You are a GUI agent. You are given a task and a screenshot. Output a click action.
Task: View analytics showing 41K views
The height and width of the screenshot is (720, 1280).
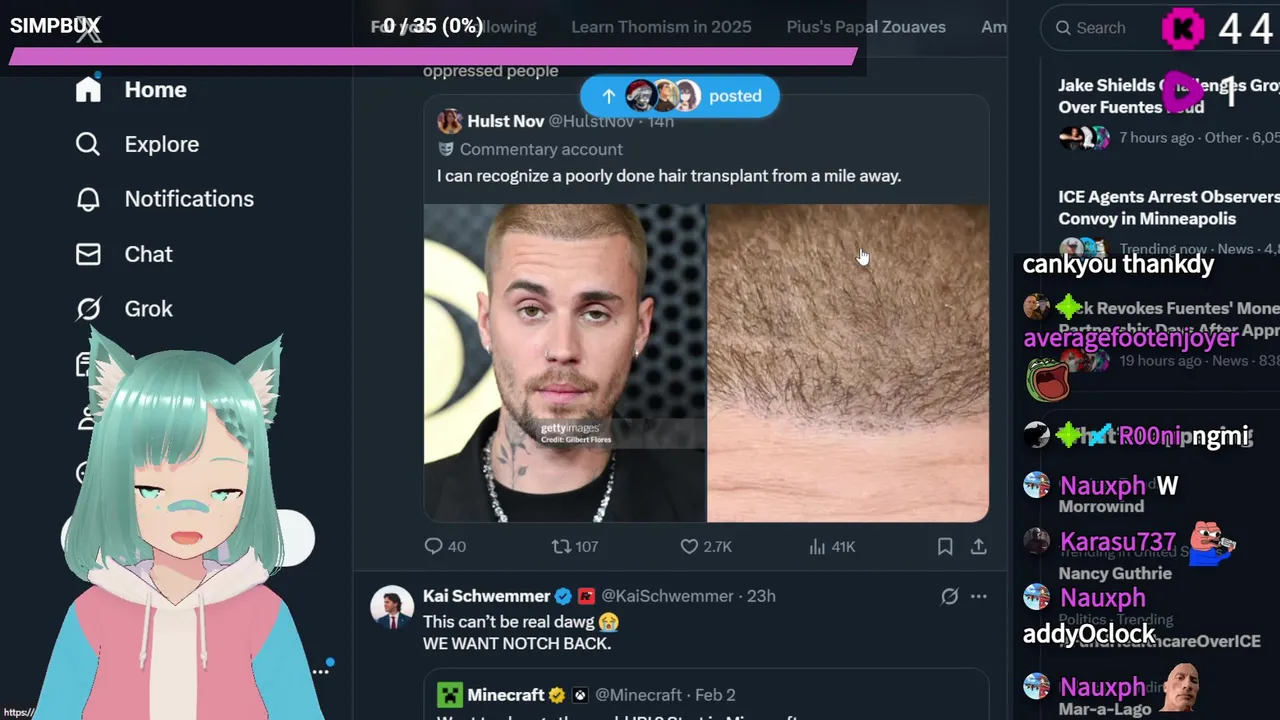pyautogui.click(x=832, y=546)
